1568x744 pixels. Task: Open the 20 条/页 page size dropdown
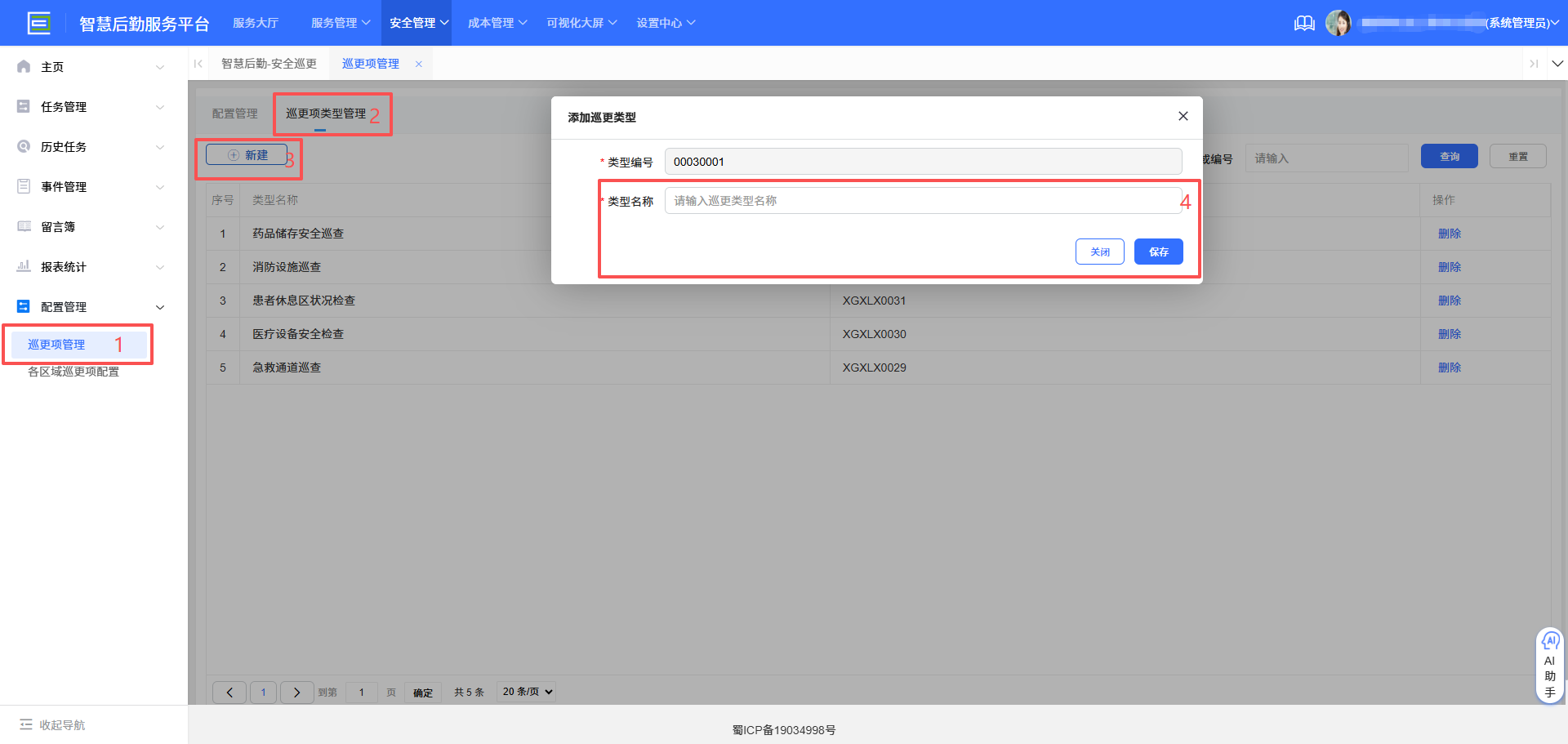[527, 692]
